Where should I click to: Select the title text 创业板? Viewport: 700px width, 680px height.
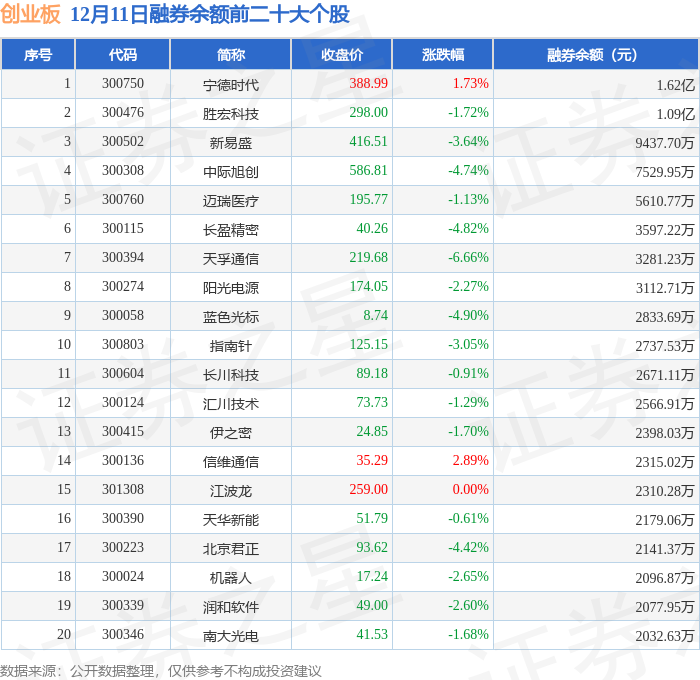click(x=30, y=14)
